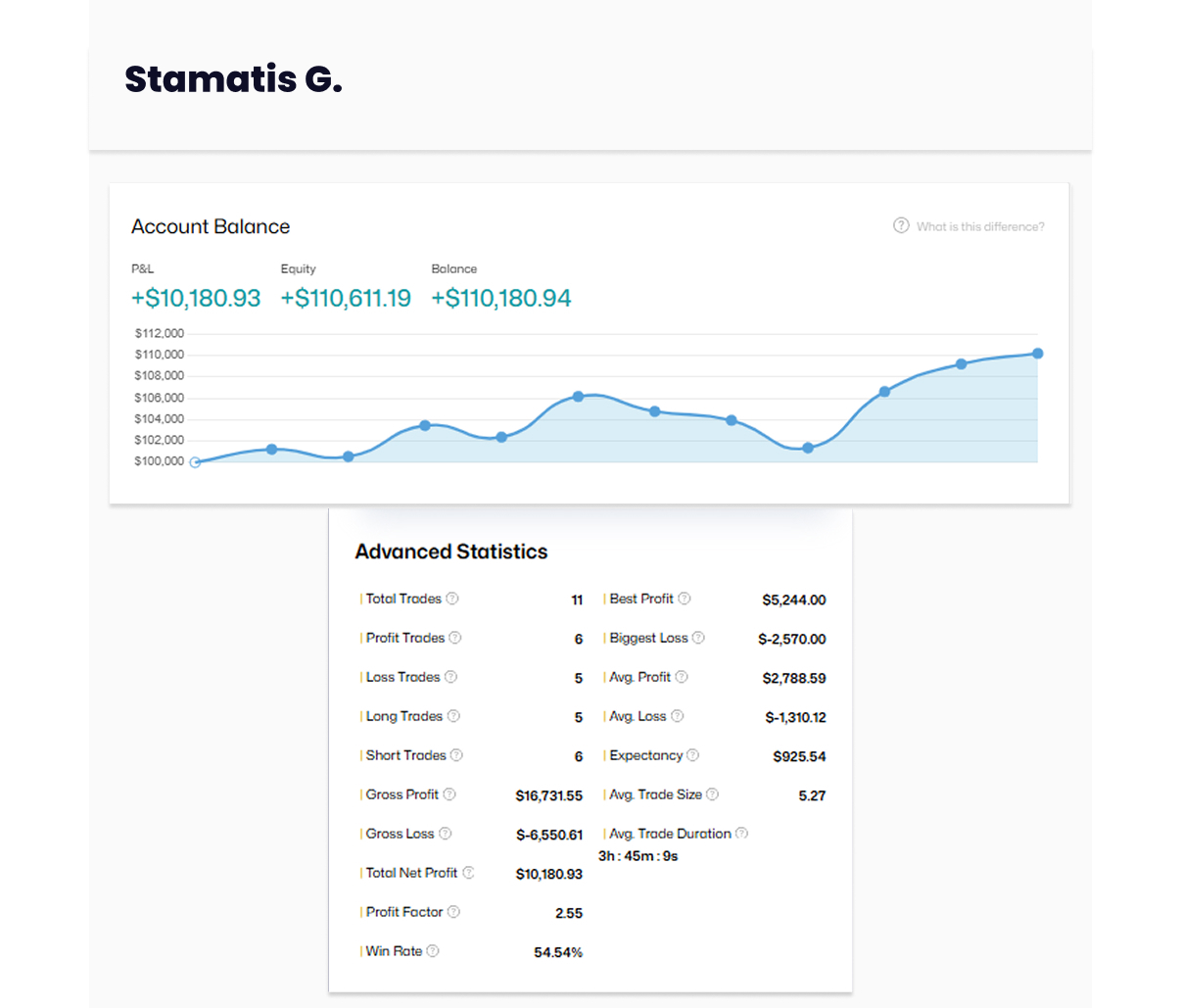The width and height of the screenshot is (1181, 1008).
Task: Click the Stamatis G. profile name heading
Action: pos(233,79)
